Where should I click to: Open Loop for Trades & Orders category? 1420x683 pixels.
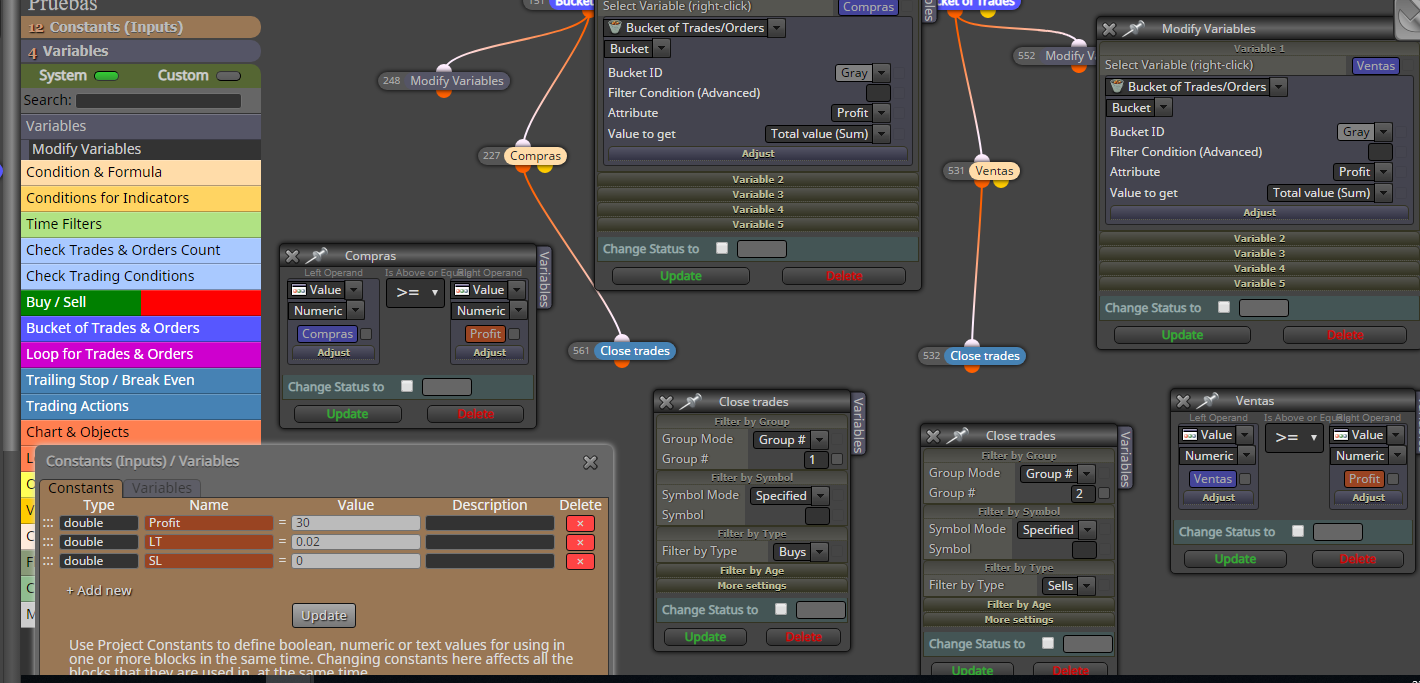tap(141, 354)
